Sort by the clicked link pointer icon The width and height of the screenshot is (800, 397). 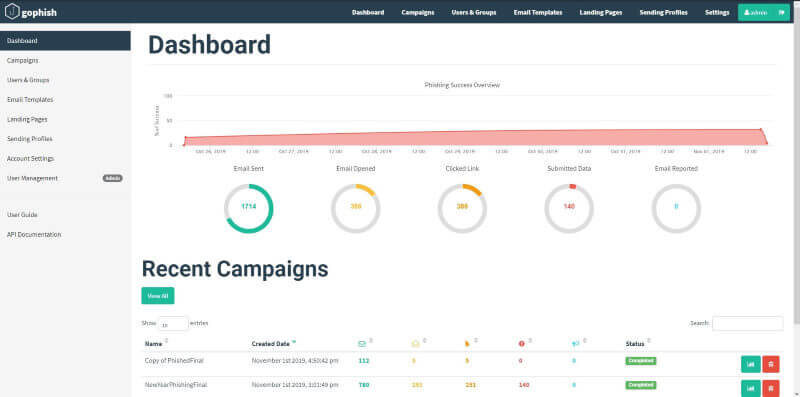pyautogui.click(x=467, y=344)
